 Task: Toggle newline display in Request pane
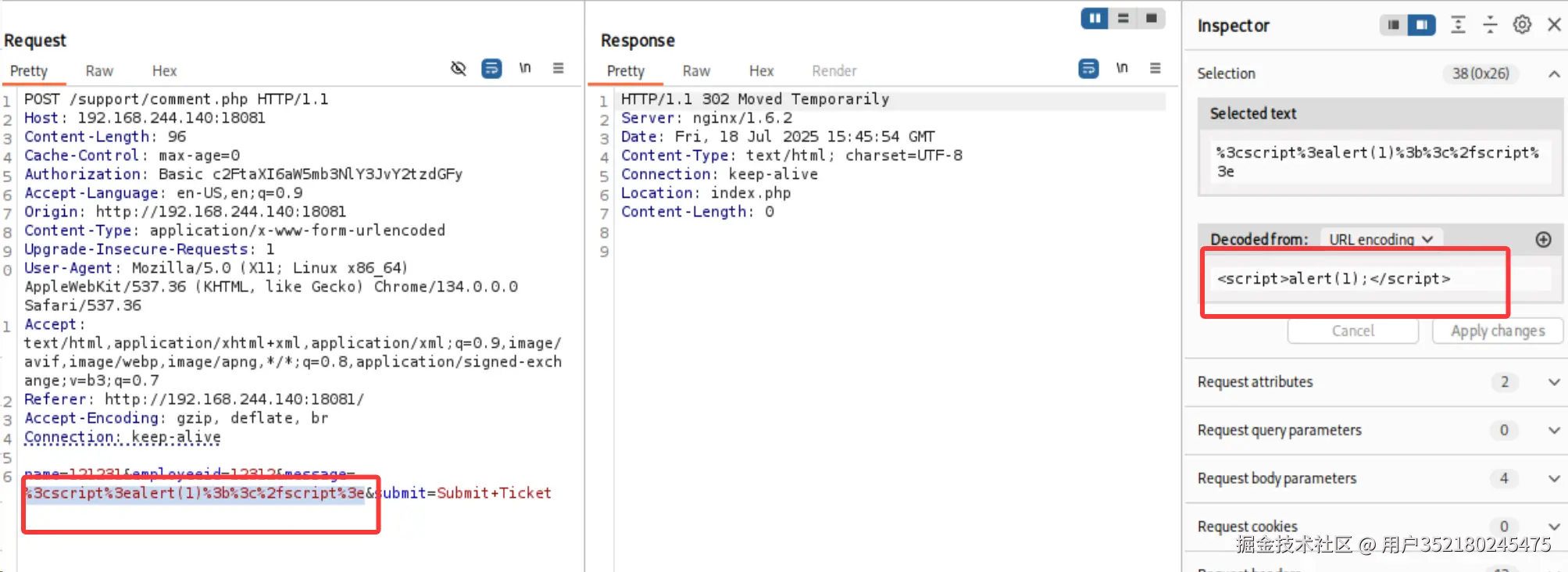525,68
